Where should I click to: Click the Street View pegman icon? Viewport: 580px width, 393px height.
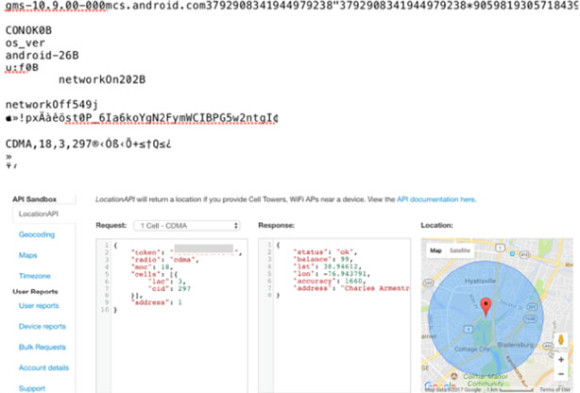[561, 340]
